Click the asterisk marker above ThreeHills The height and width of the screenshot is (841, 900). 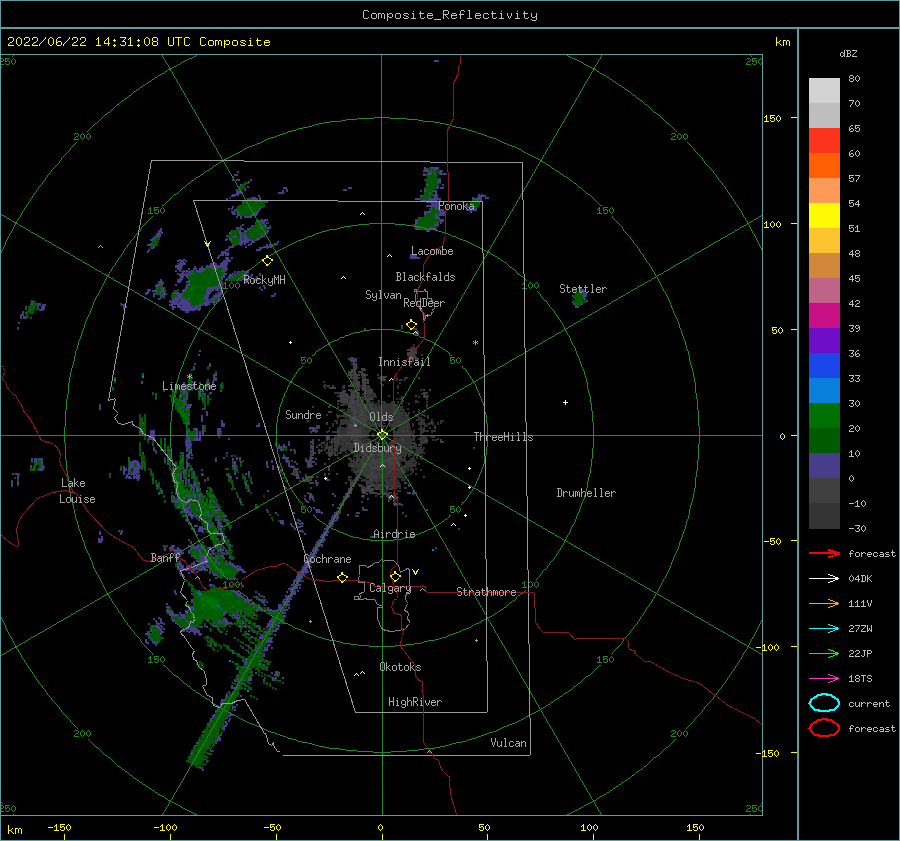tap(475, 343)
